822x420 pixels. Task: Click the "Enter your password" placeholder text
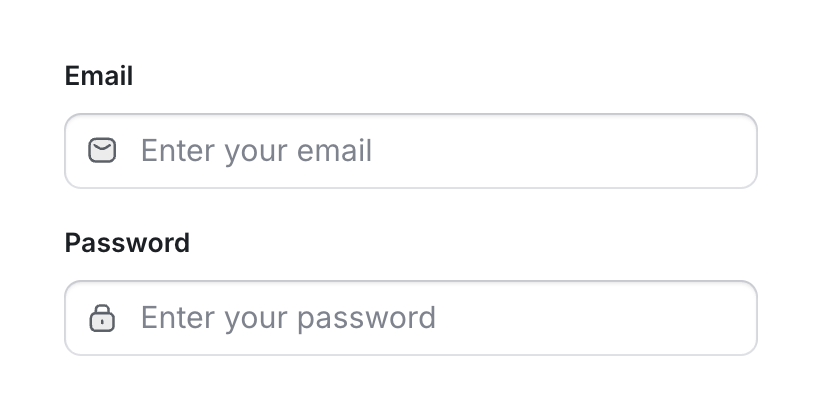[288, 319]
